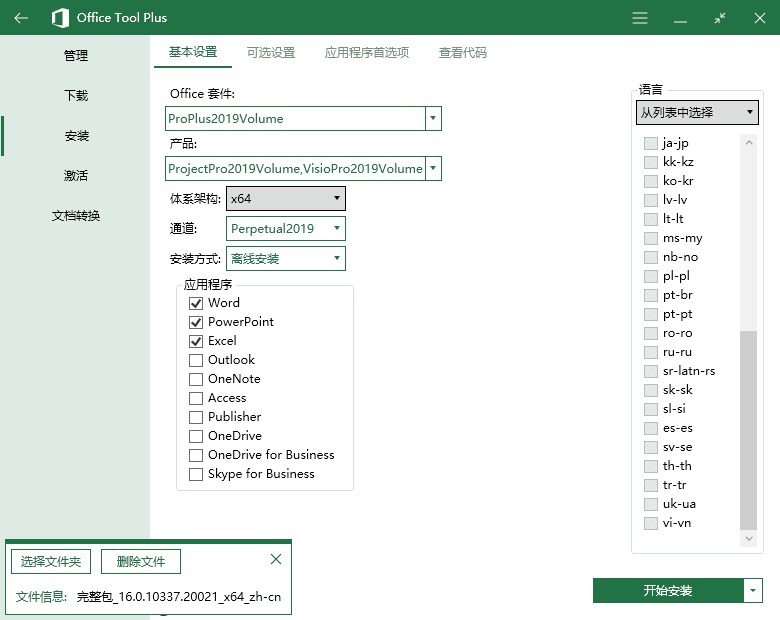Check the ja-jp language checkbox
This screenshot has height=620, width=780.
pyautogui.click(x=651, y=143)
